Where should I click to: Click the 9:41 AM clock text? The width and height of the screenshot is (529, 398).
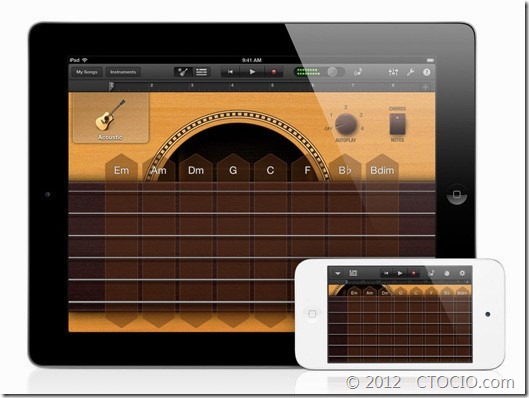click(252, 60)
